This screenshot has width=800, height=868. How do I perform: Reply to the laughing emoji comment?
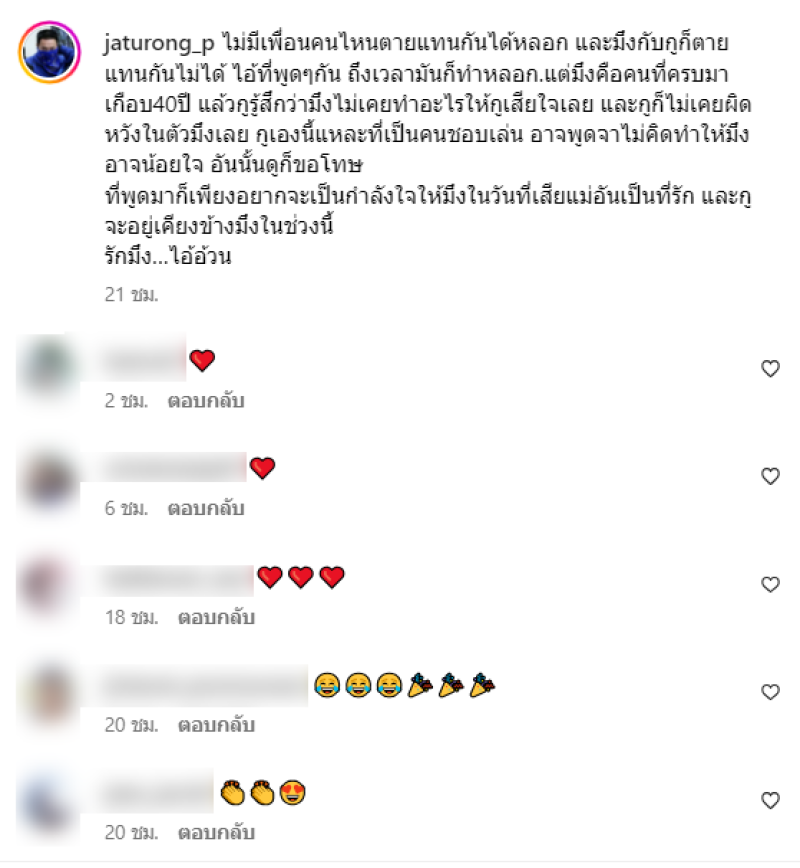pos(216,725)
